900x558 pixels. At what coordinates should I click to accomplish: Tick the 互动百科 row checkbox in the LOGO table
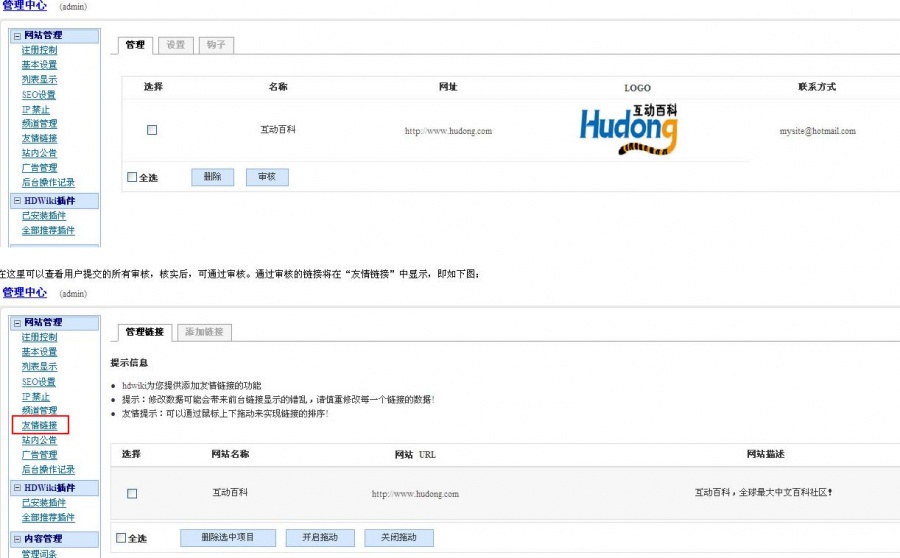pyautogui.click(x=152, y=130)
